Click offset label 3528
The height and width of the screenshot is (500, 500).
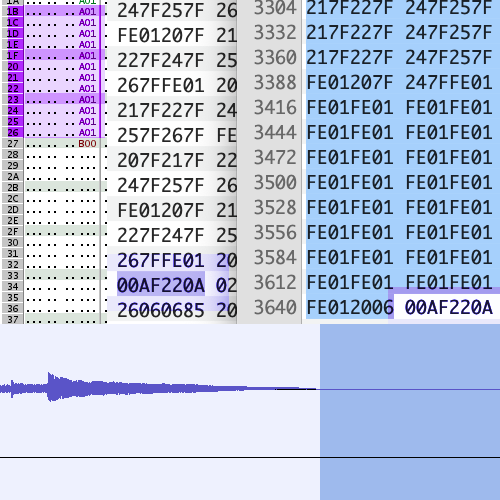[275, 207]
